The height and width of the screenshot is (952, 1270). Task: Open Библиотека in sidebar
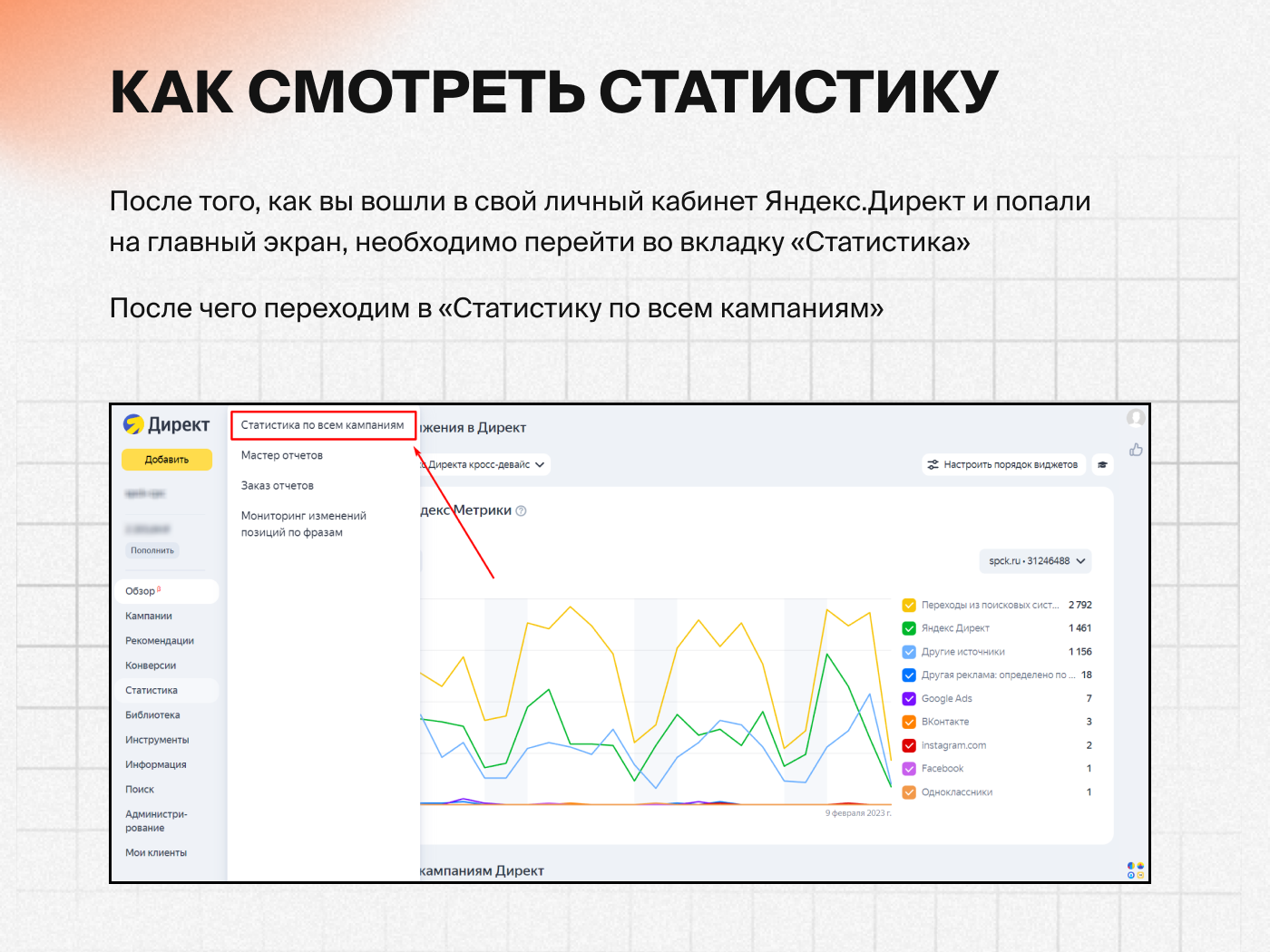click(x=152, y=715)
